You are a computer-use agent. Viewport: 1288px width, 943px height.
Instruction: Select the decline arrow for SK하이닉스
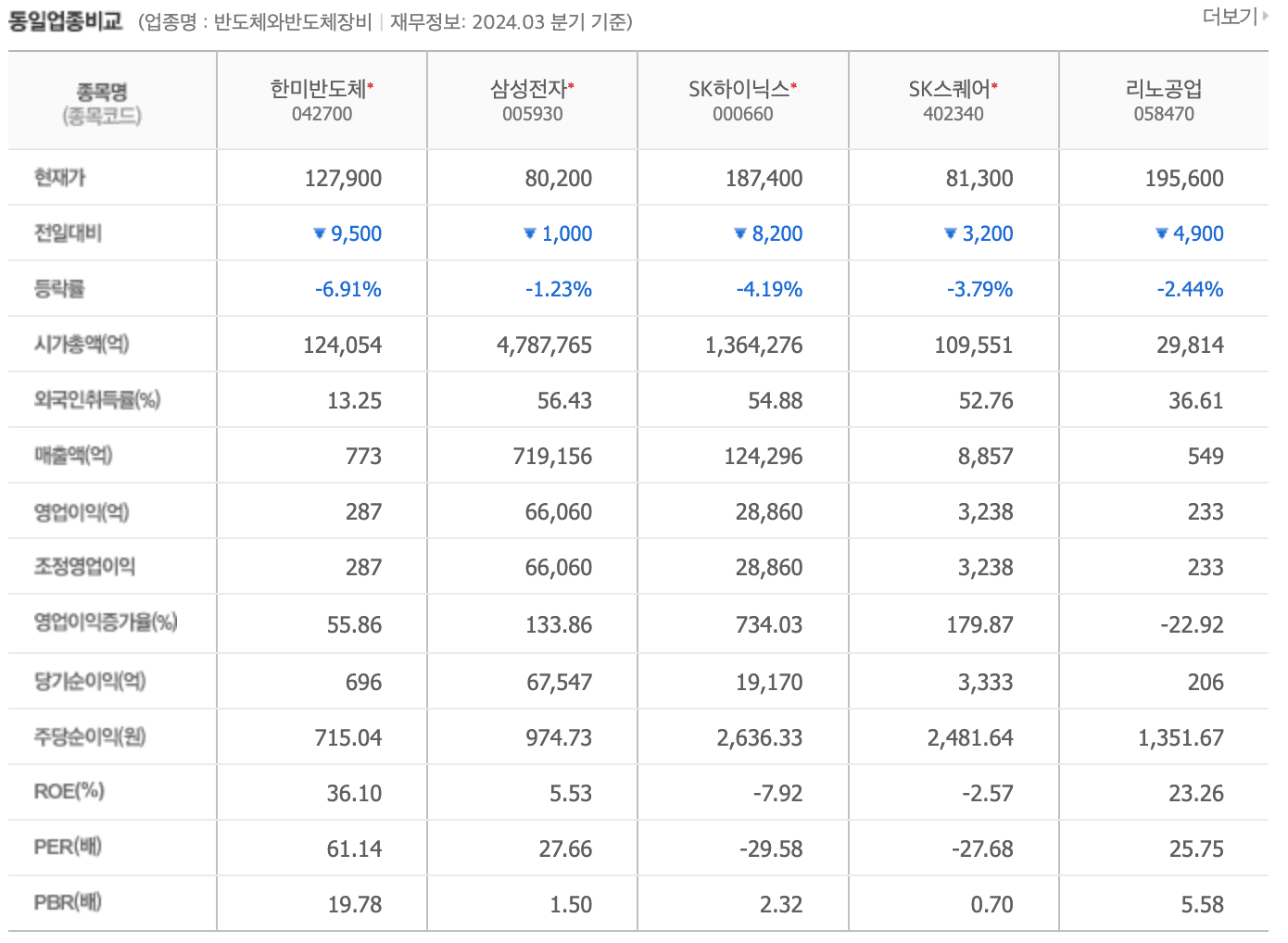click(739, 234)
